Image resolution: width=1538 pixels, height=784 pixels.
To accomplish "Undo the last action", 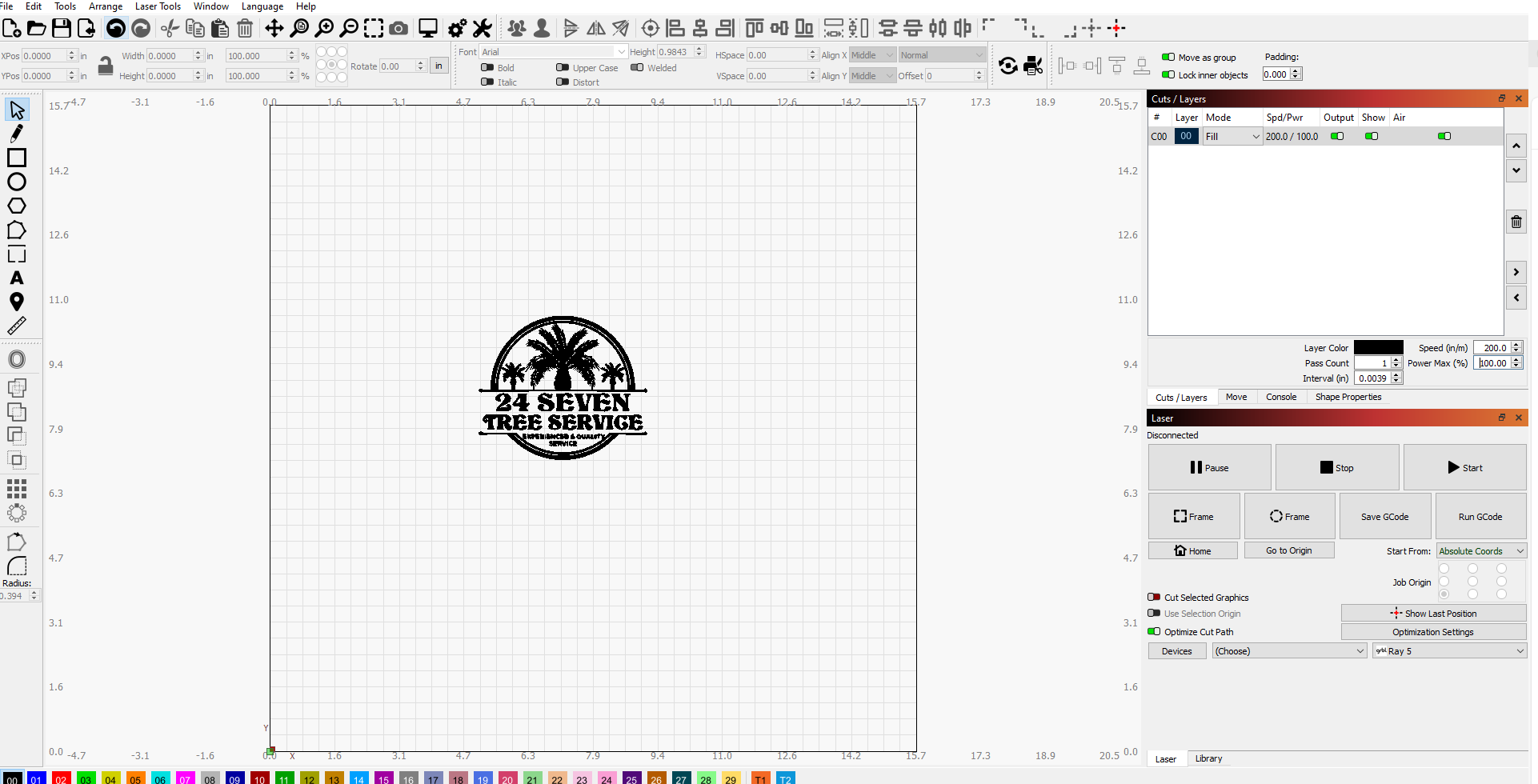I will (x=116, y=29).
